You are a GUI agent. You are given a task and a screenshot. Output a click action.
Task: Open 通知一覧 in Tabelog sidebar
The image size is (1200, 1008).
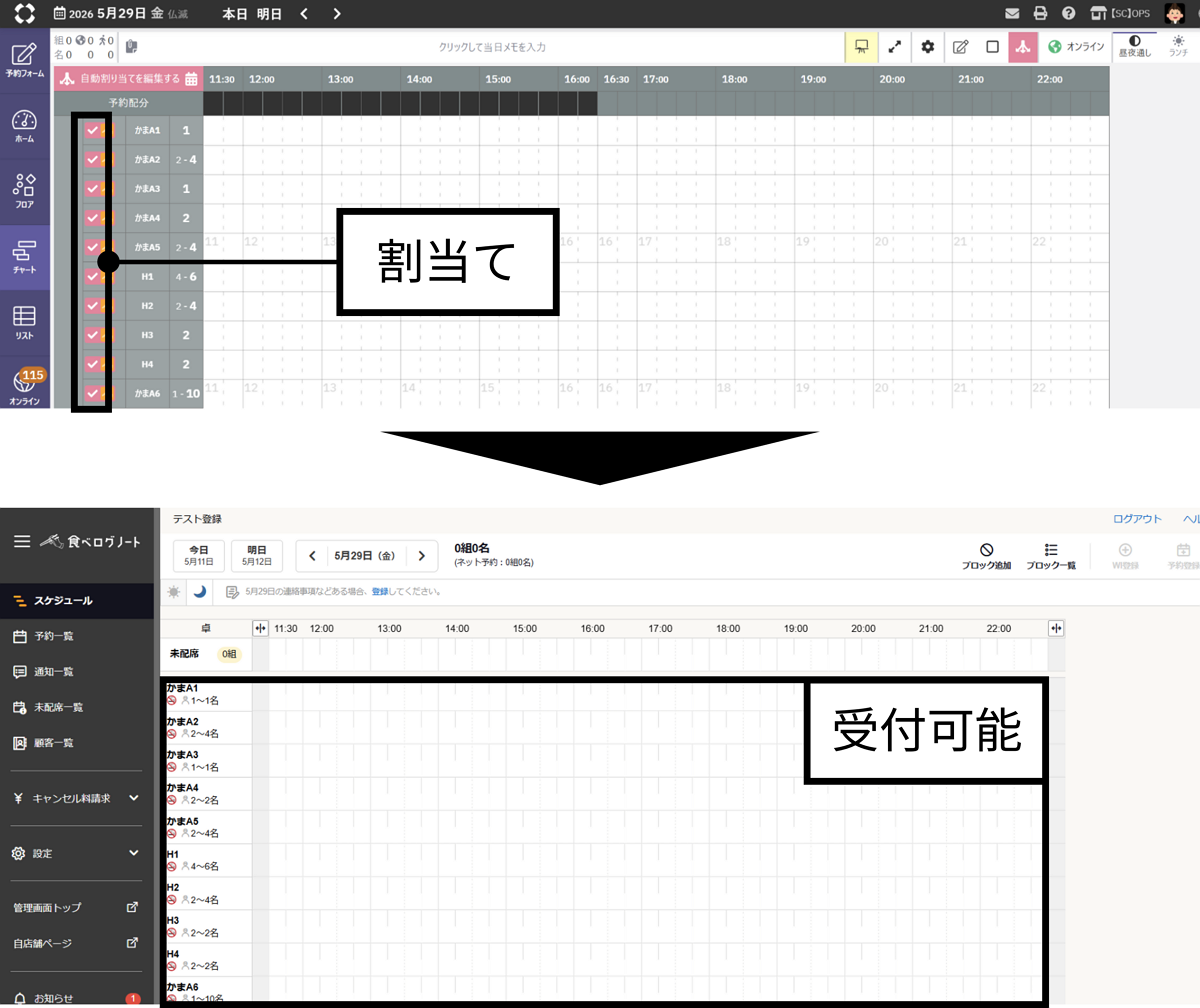(x=77, y=671)
